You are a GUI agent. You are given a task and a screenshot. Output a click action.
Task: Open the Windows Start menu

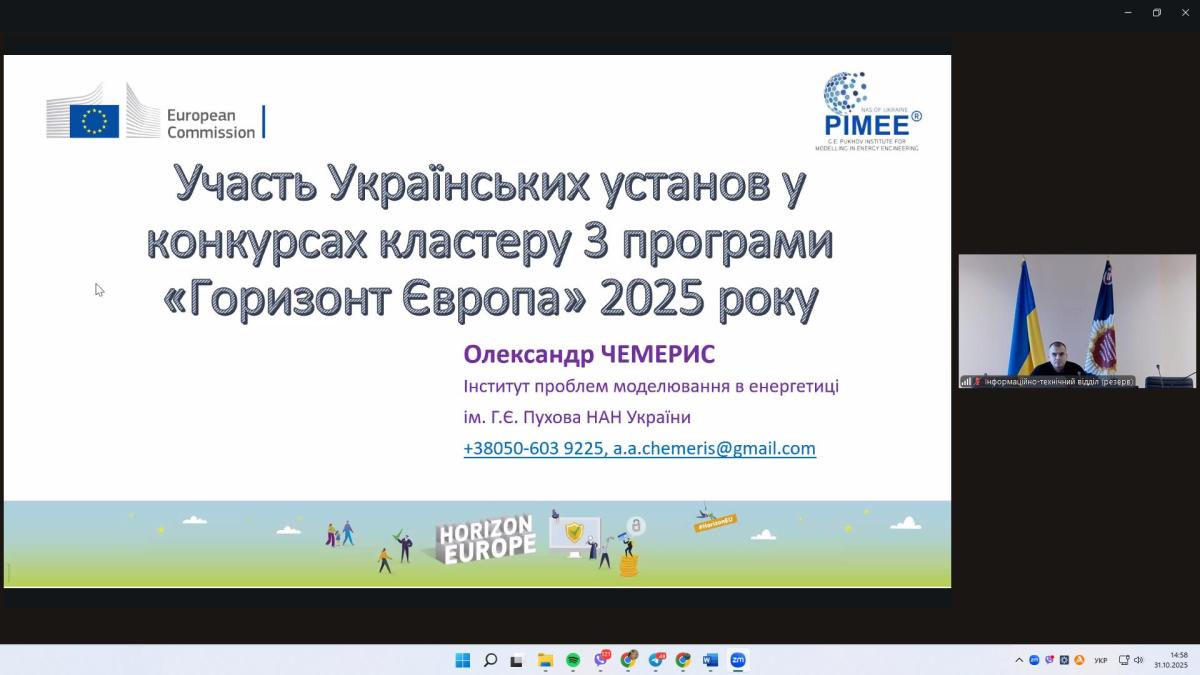[463, 660]
